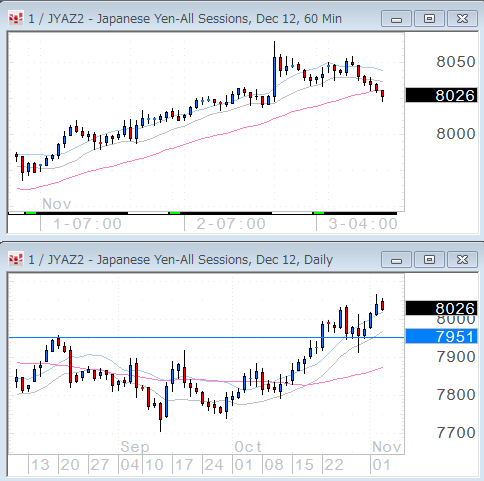Click the 20 date label on Daily axis
Screen dimensions: 484x481
point(70,465)
